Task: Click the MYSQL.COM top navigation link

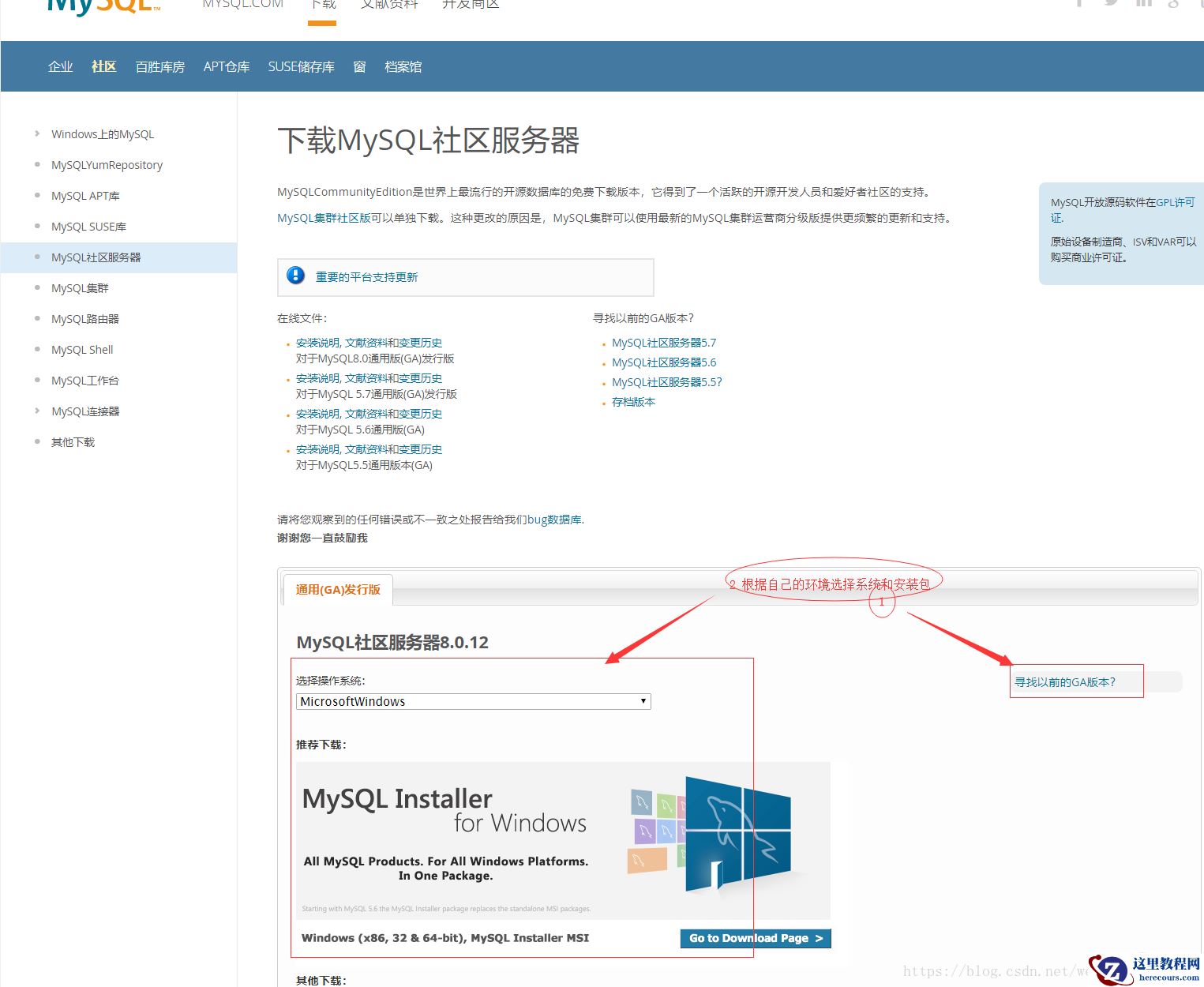Action: (x=243, y=5)
